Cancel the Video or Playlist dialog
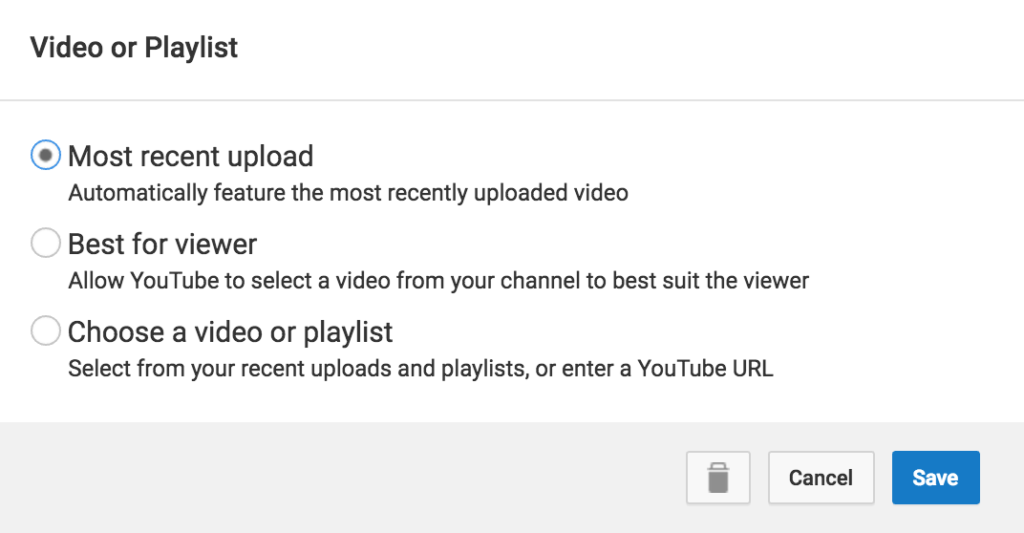The image size is (1024, 533). pyautogui.click(x=821, y=477)
